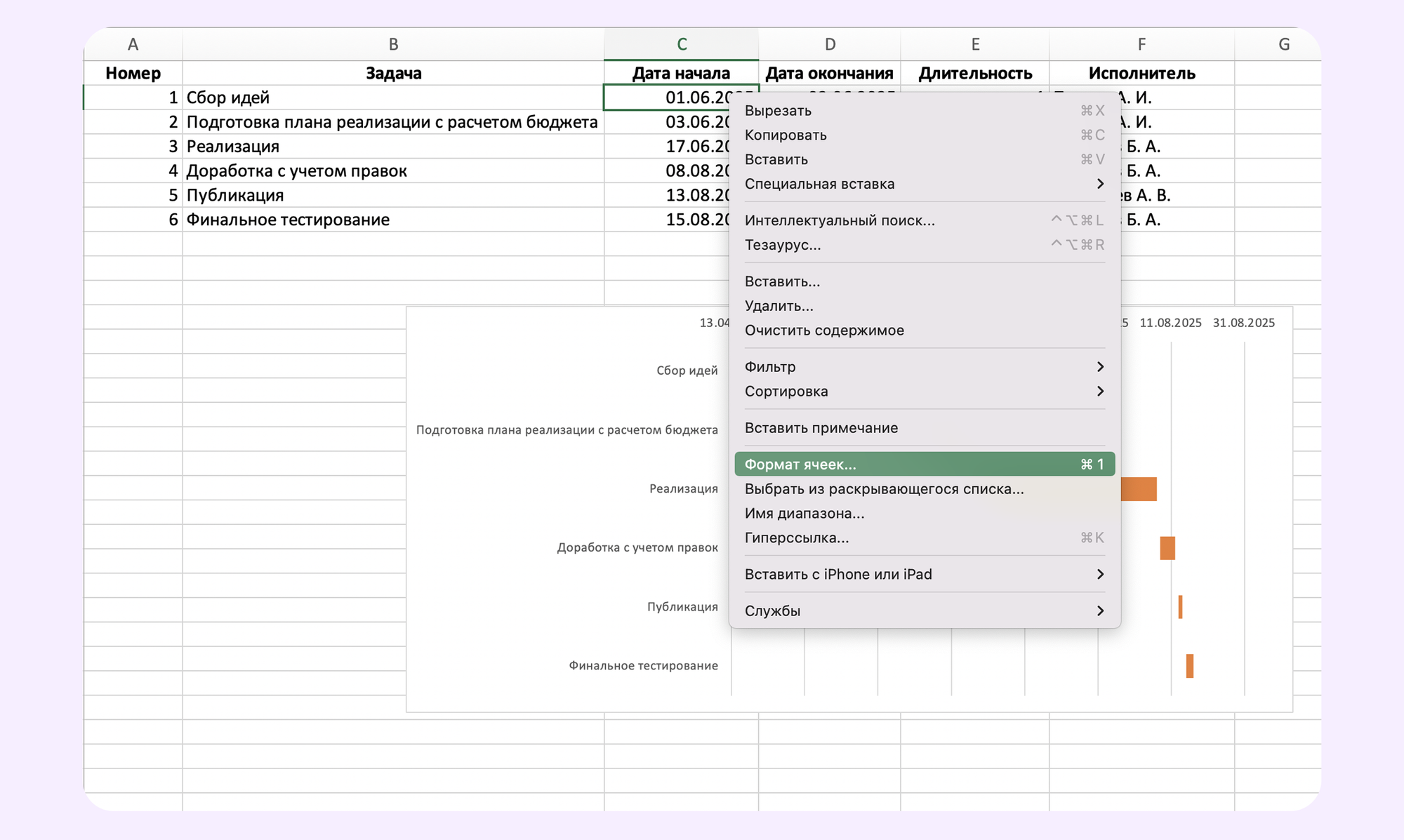Viewport: 1404px width, 840px height.
Task: Click Вставить примечание
Action: point(925,428)
